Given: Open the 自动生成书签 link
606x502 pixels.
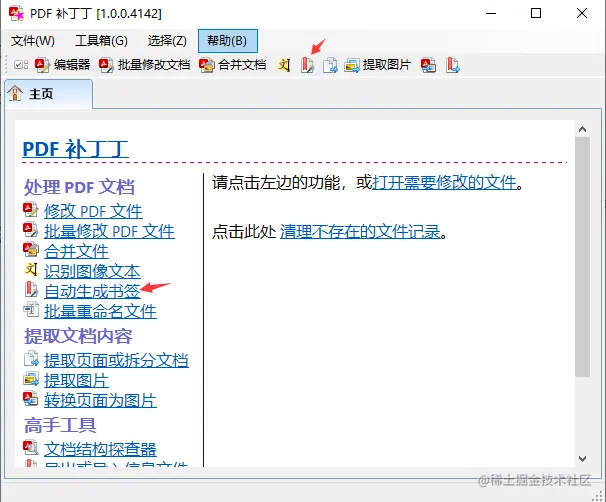Looking at the screenshot, I should (92, 291).
